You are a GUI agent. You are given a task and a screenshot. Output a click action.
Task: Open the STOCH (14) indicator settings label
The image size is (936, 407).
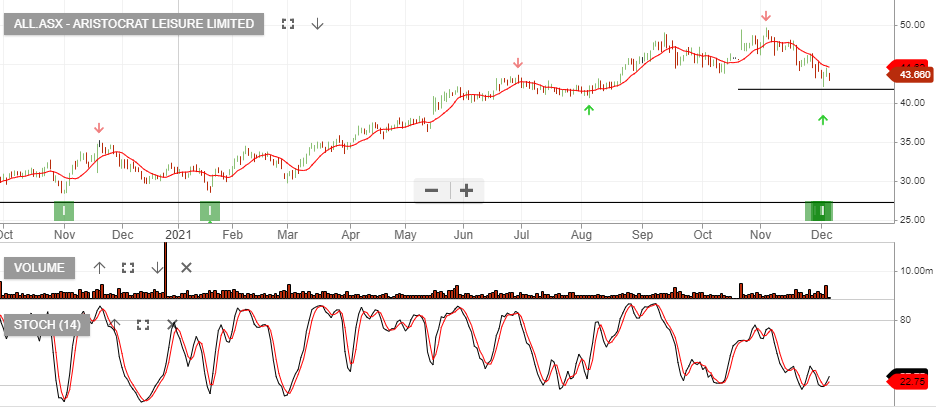pos(47,325)
